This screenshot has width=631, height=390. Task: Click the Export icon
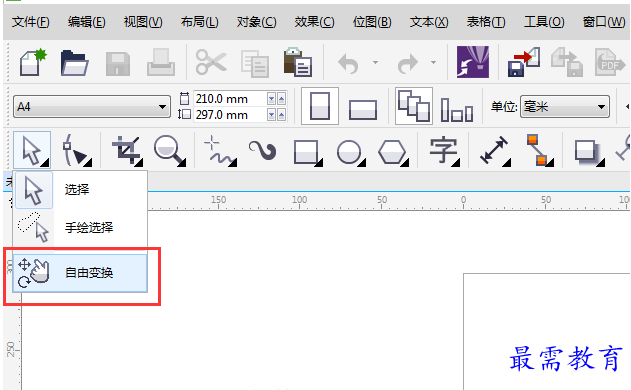tap(567, 62)
